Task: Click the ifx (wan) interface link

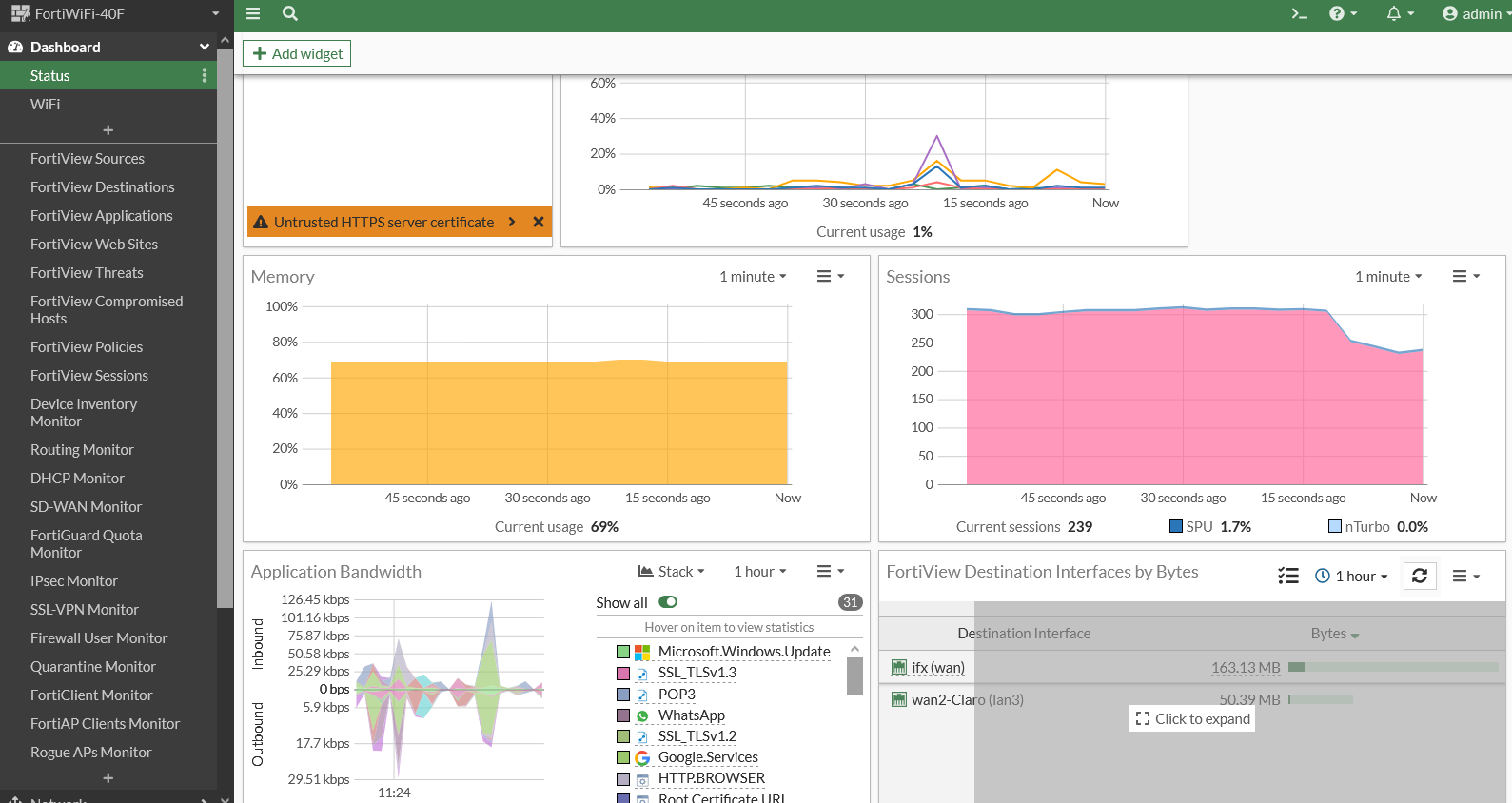Action: (938, 668)
